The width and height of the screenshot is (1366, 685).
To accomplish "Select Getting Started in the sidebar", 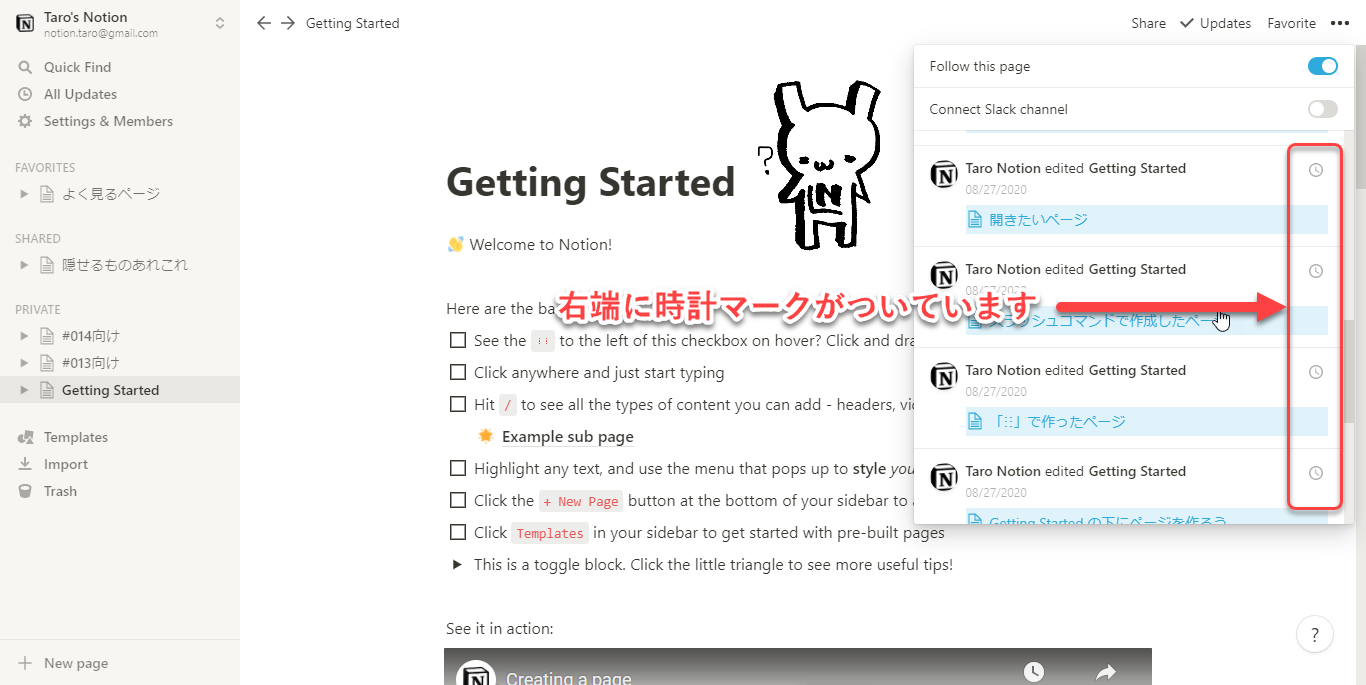I will 120,390.
